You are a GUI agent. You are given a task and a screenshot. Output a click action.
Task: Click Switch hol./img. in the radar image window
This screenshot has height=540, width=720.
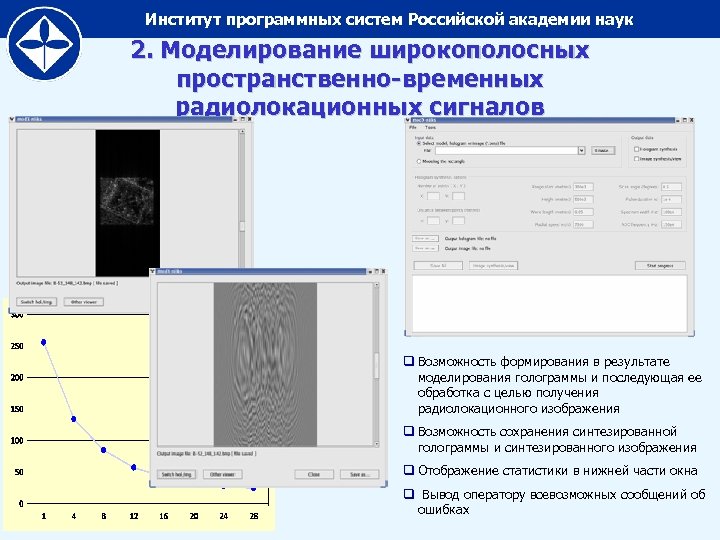(37, 302)
